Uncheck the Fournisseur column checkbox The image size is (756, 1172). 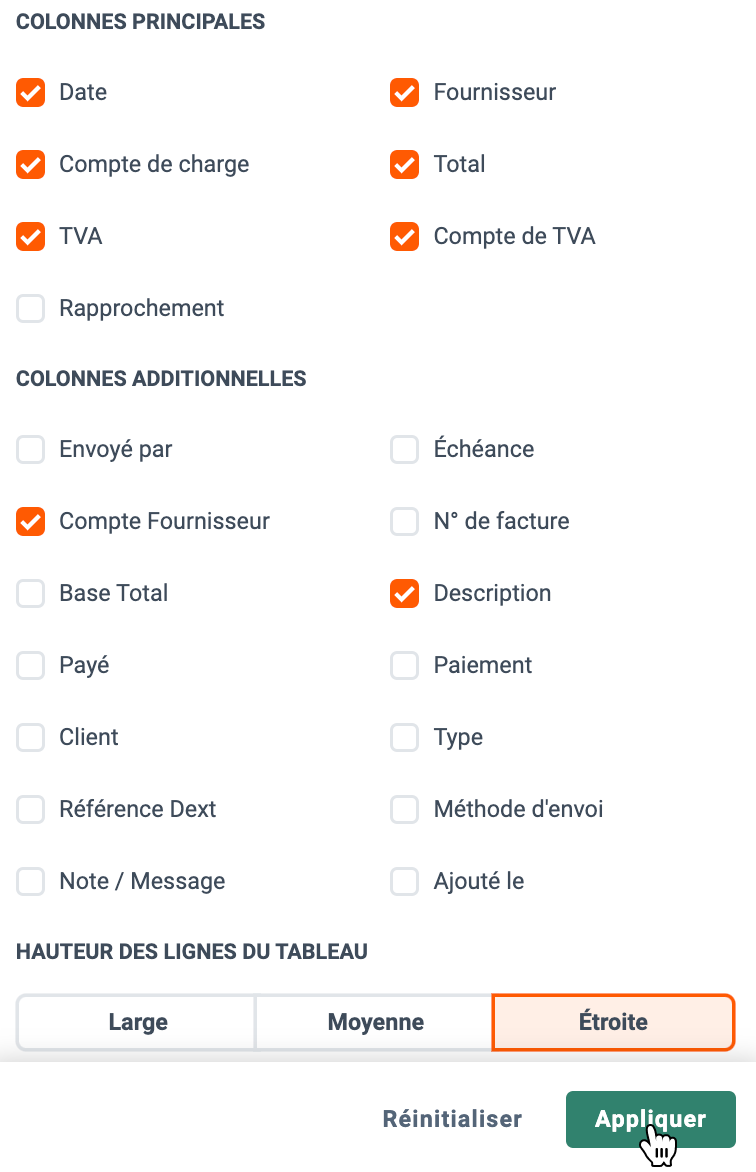pyautogui.click(x=405, y=93)
